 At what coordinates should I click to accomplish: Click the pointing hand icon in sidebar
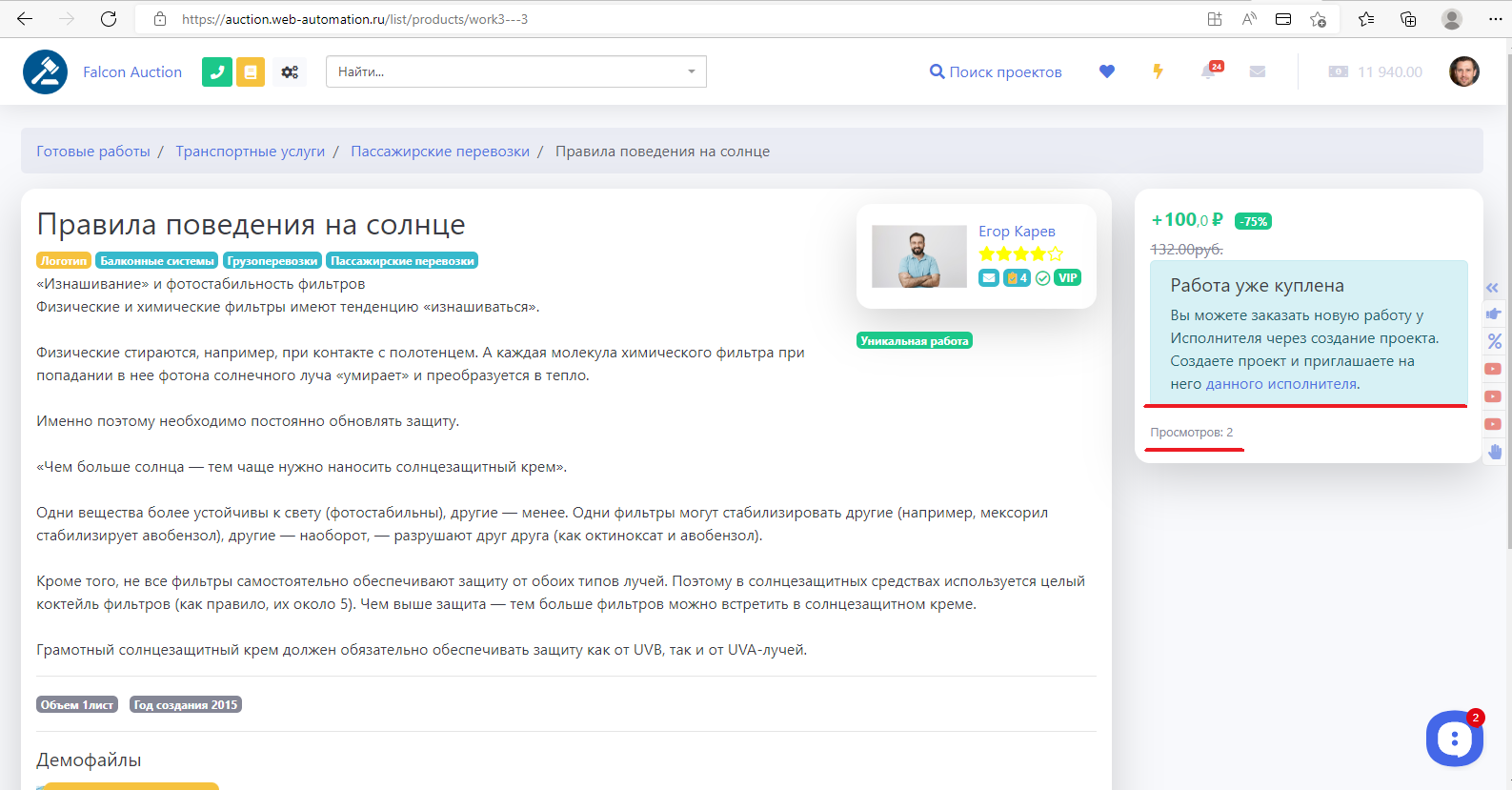1494,314
